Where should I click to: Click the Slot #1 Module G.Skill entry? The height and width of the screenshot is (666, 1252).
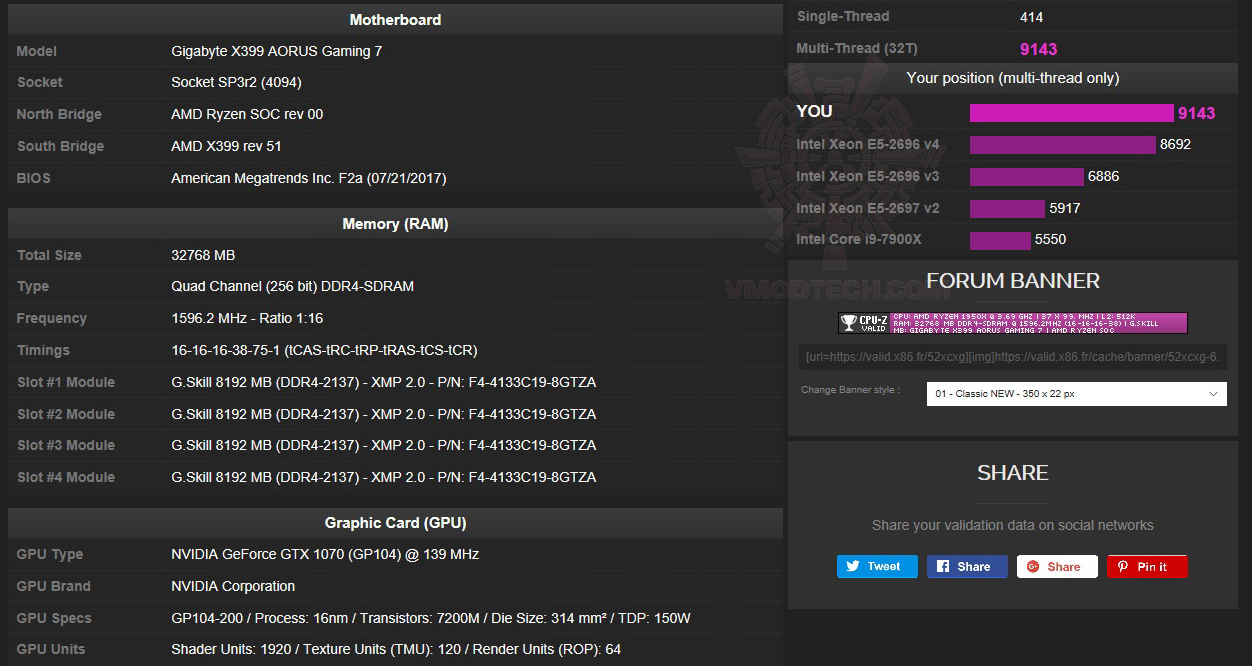click(384, 382)
